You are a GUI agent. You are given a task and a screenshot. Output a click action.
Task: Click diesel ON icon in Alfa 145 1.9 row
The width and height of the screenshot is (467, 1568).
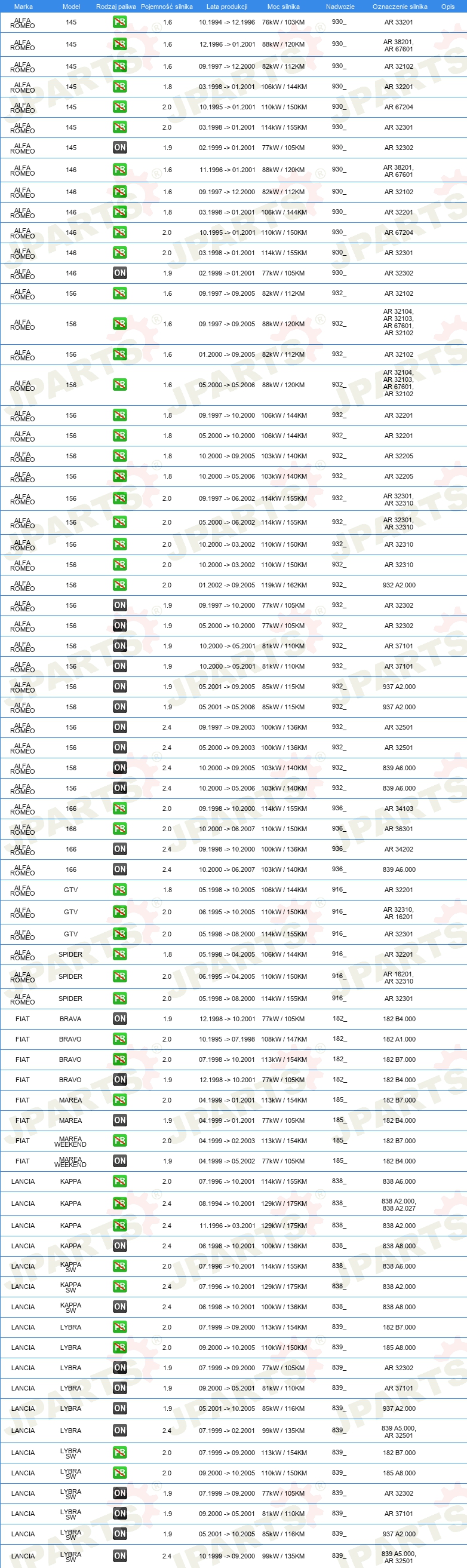[120, 148]
